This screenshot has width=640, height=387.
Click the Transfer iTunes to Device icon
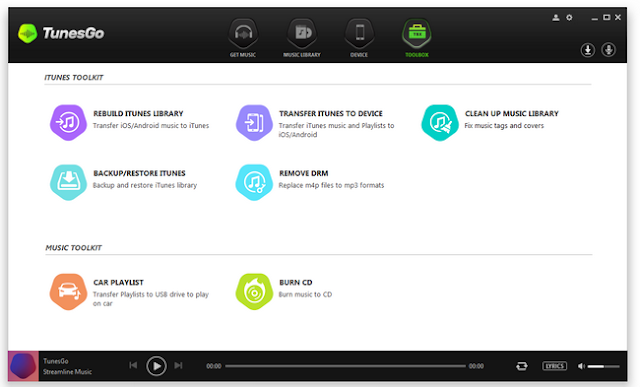pos(254,122)
